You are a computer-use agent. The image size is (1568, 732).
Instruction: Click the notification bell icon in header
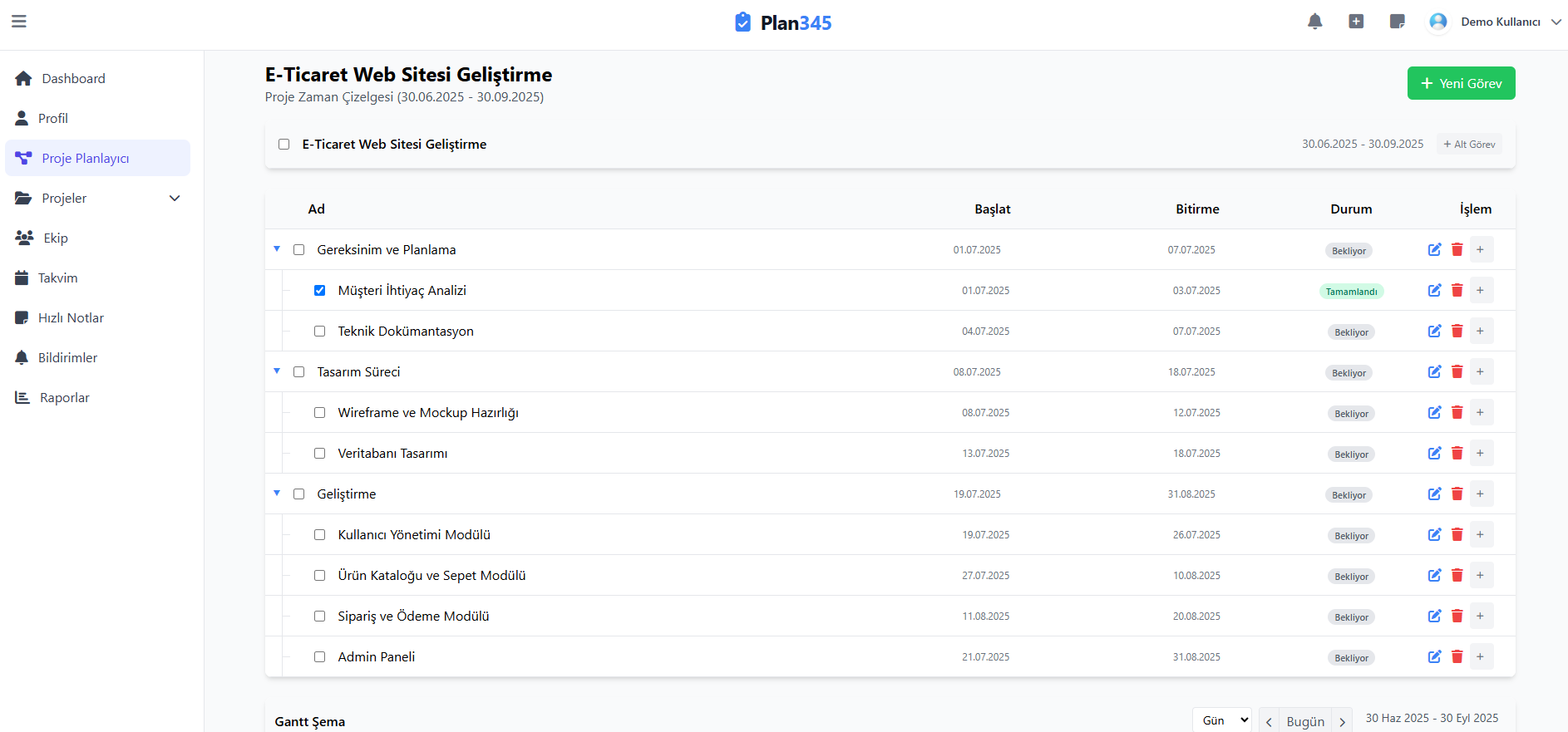coord(1314,22)
